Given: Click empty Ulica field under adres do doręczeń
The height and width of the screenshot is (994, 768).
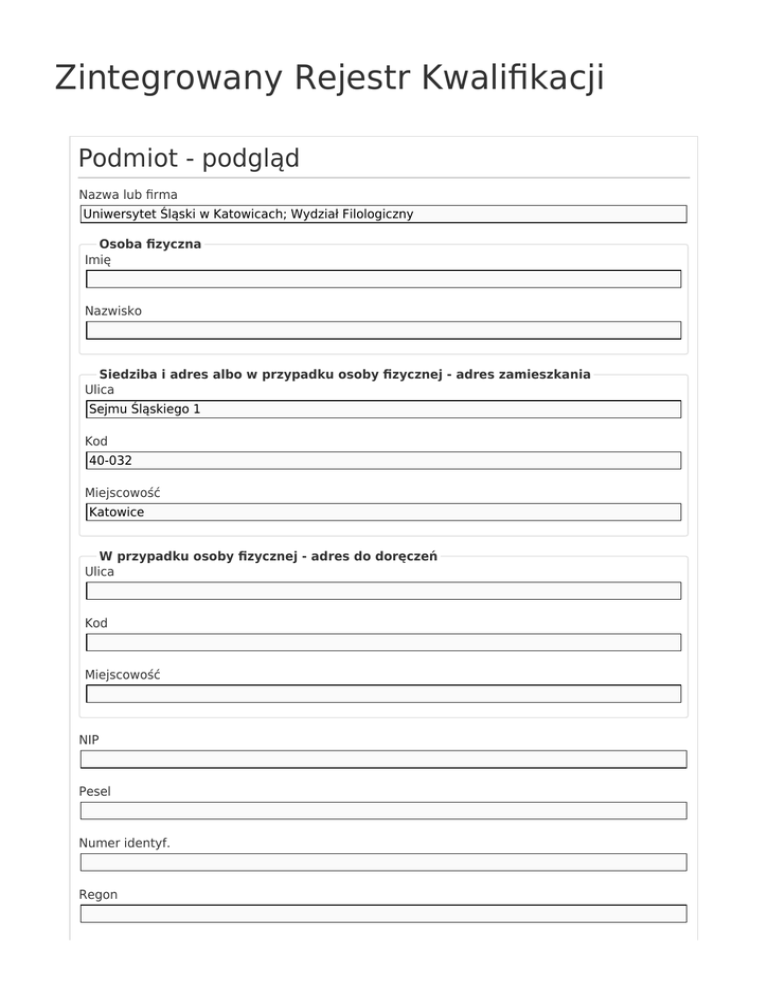Looking at the screenshot, I should coord(383,591).
